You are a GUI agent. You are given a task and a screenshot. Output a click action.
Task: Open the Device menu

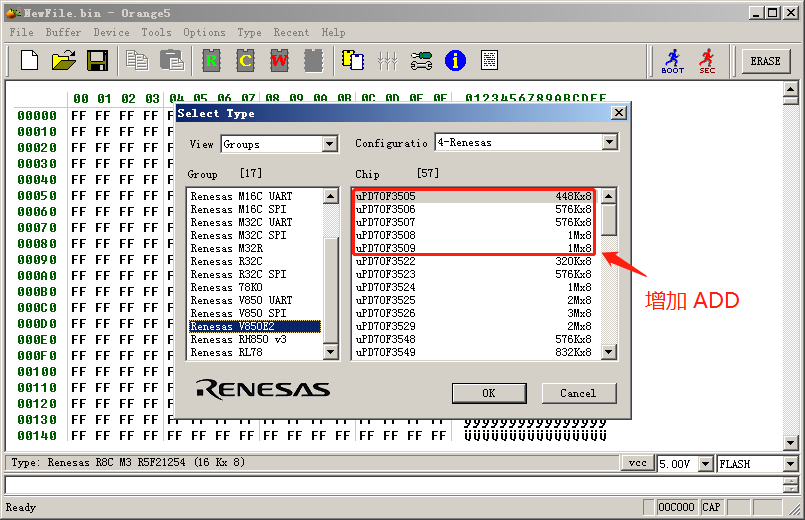click(x=111, y=32)
